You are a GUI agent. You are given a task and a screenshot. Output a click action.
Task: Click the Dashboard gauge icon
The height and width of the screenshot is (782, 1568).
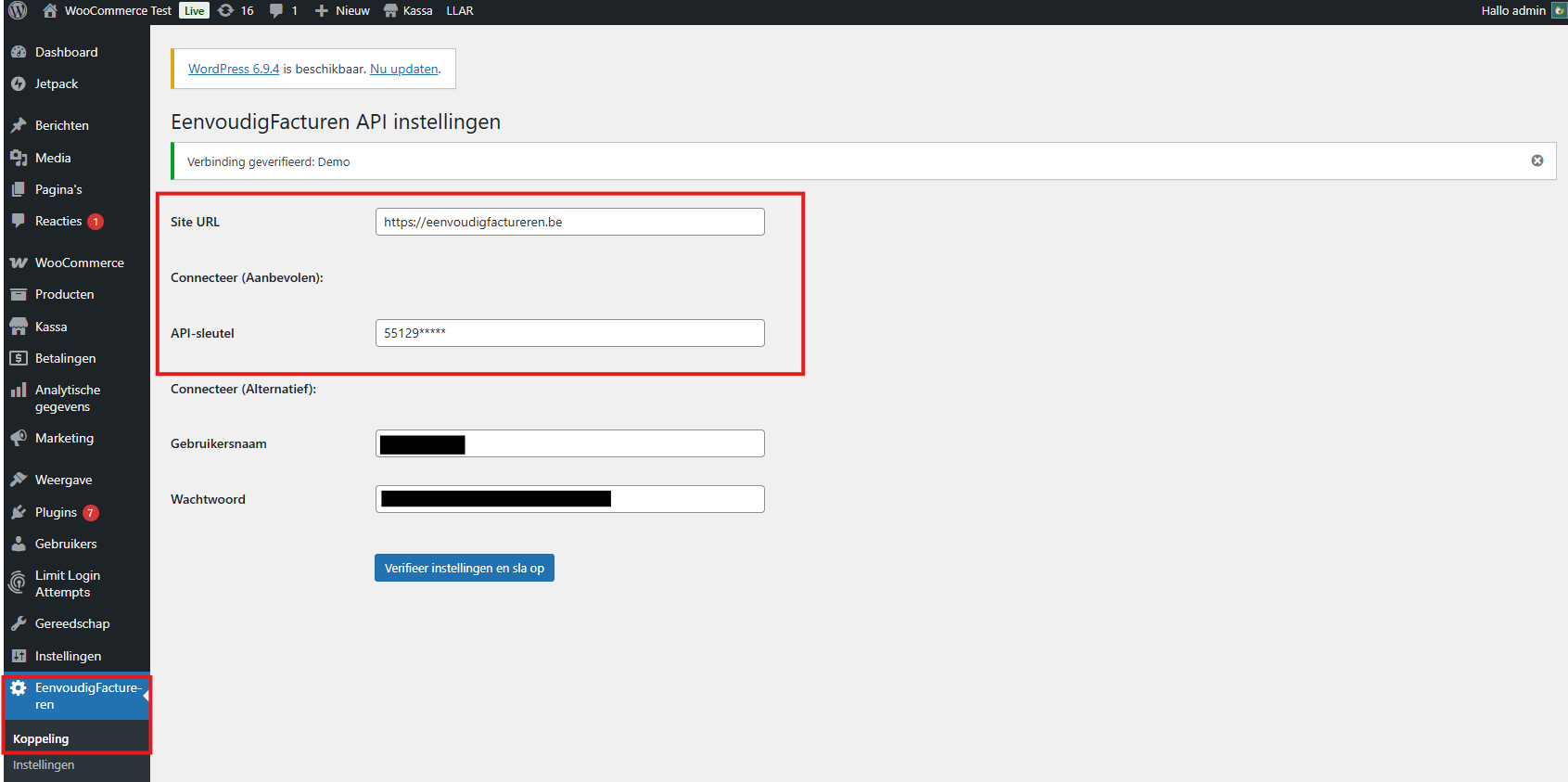coord(19,52)
